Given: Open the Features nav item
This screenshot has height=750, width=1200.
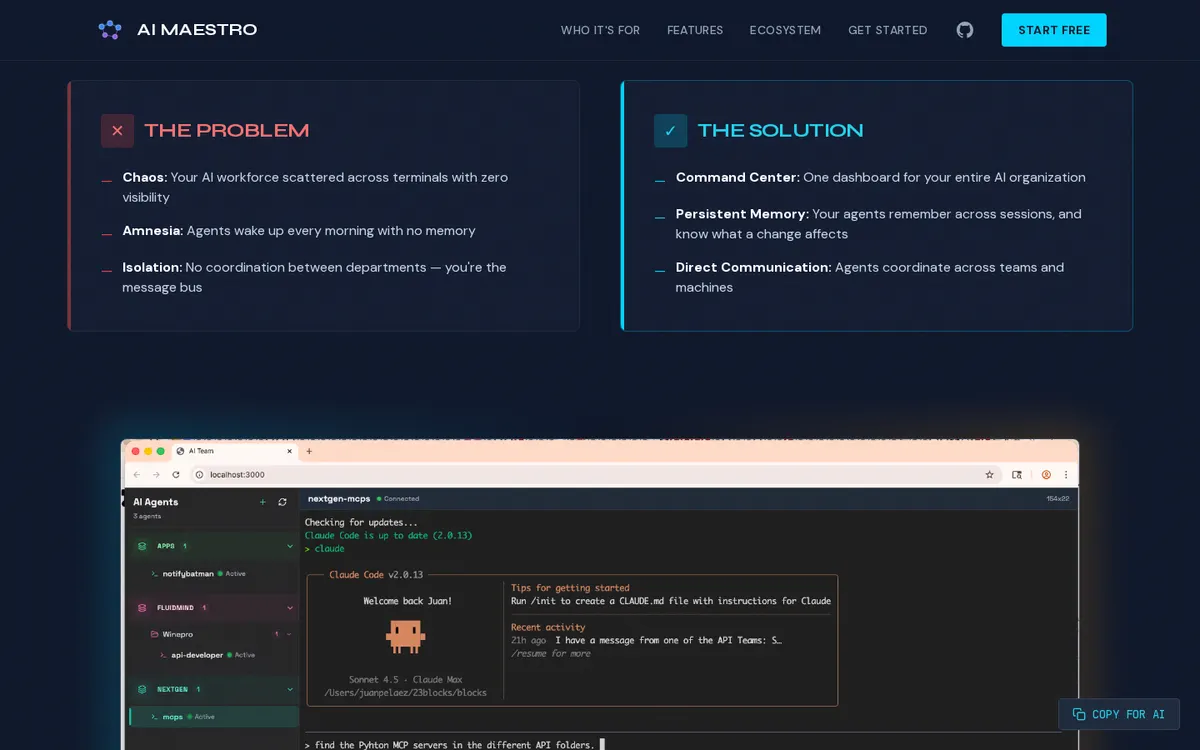Looking at the screenshot, I should pos(695,30).
